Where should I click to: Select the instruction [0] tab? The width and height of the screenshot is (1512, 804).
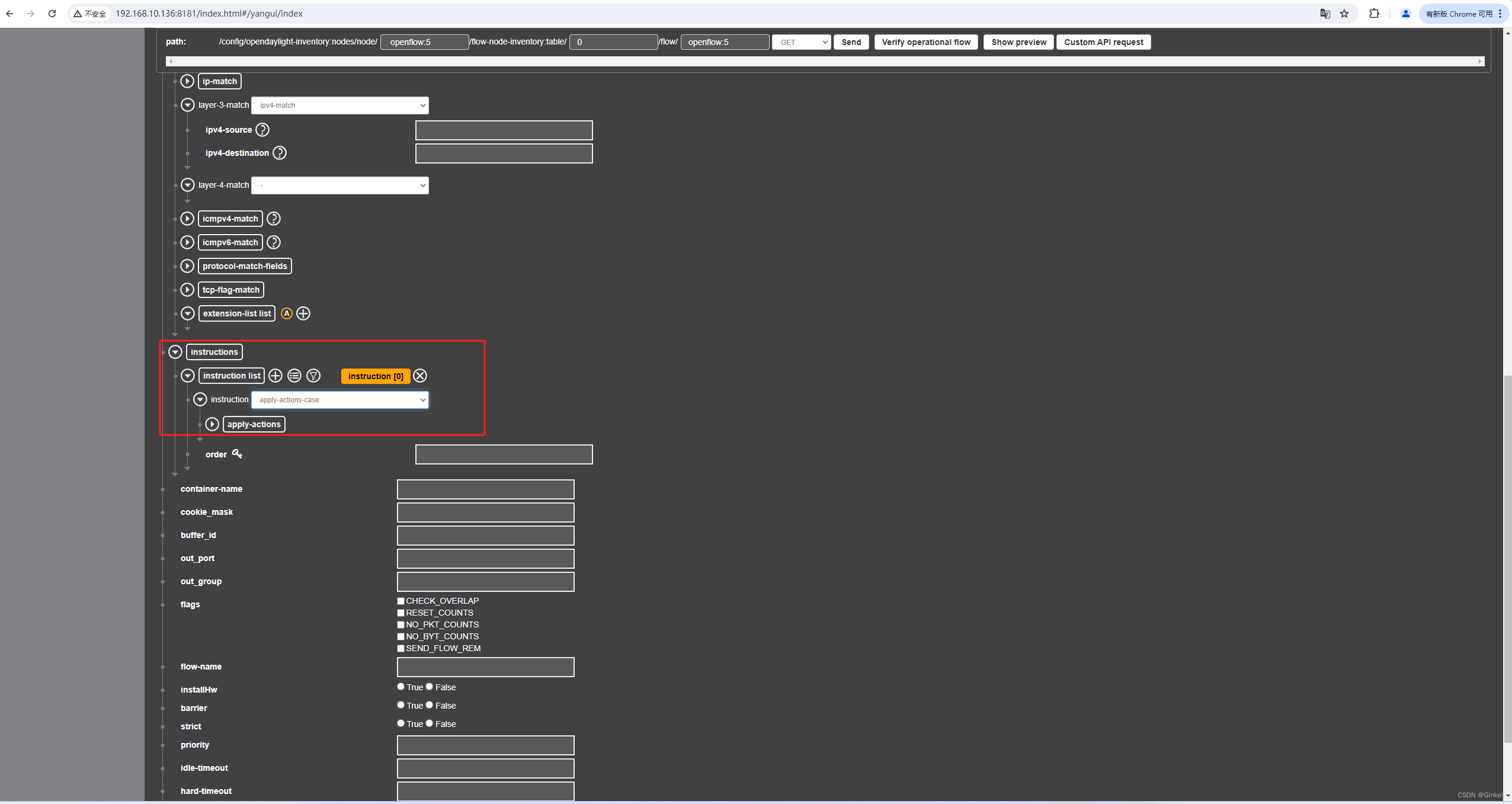tap(376, 376)
